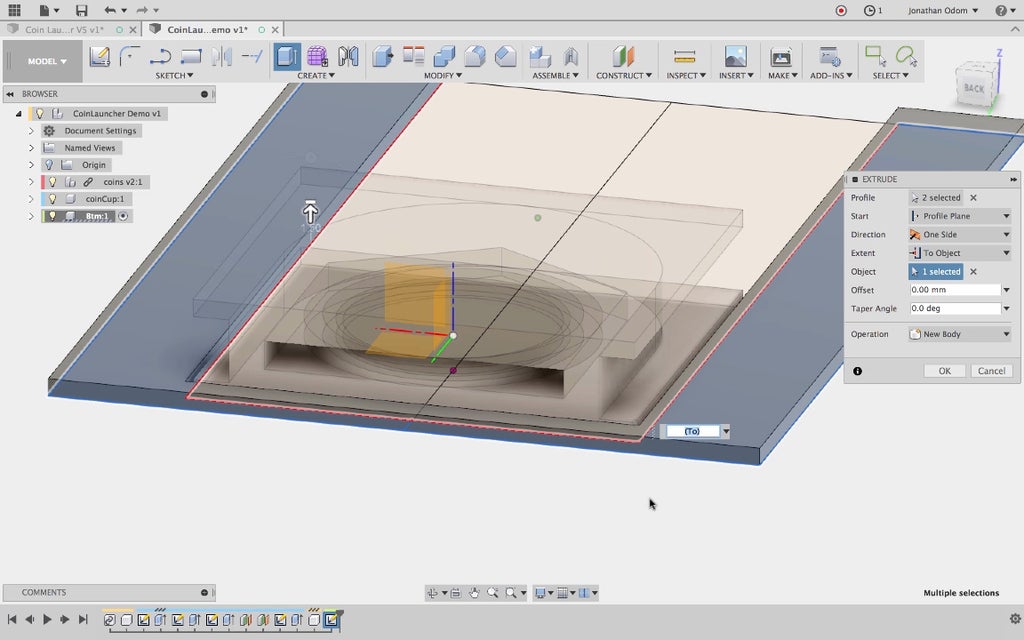Switch to the Coin Launcher V5 tab

tap(63, 29)
